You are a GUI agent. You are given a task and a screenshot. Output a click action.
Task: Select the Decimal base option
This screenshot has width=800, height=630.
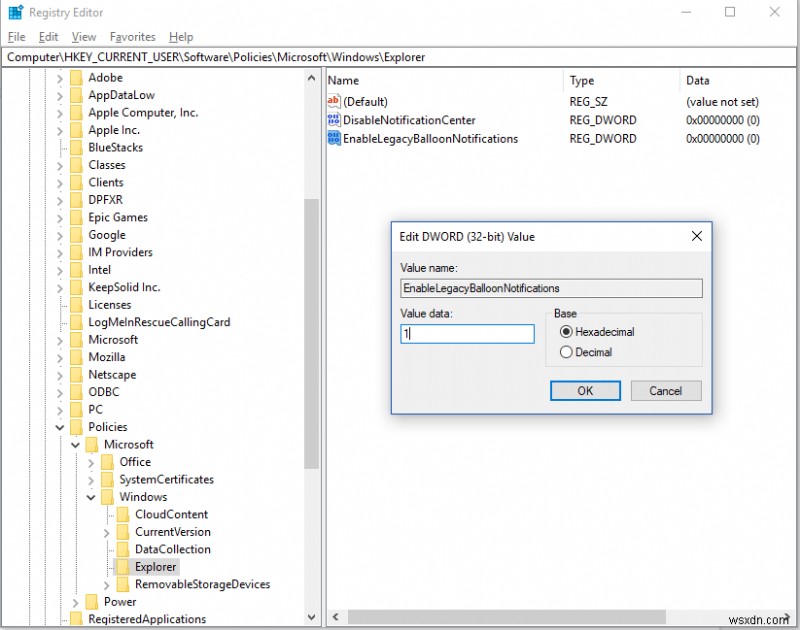(x=586, y=352)
